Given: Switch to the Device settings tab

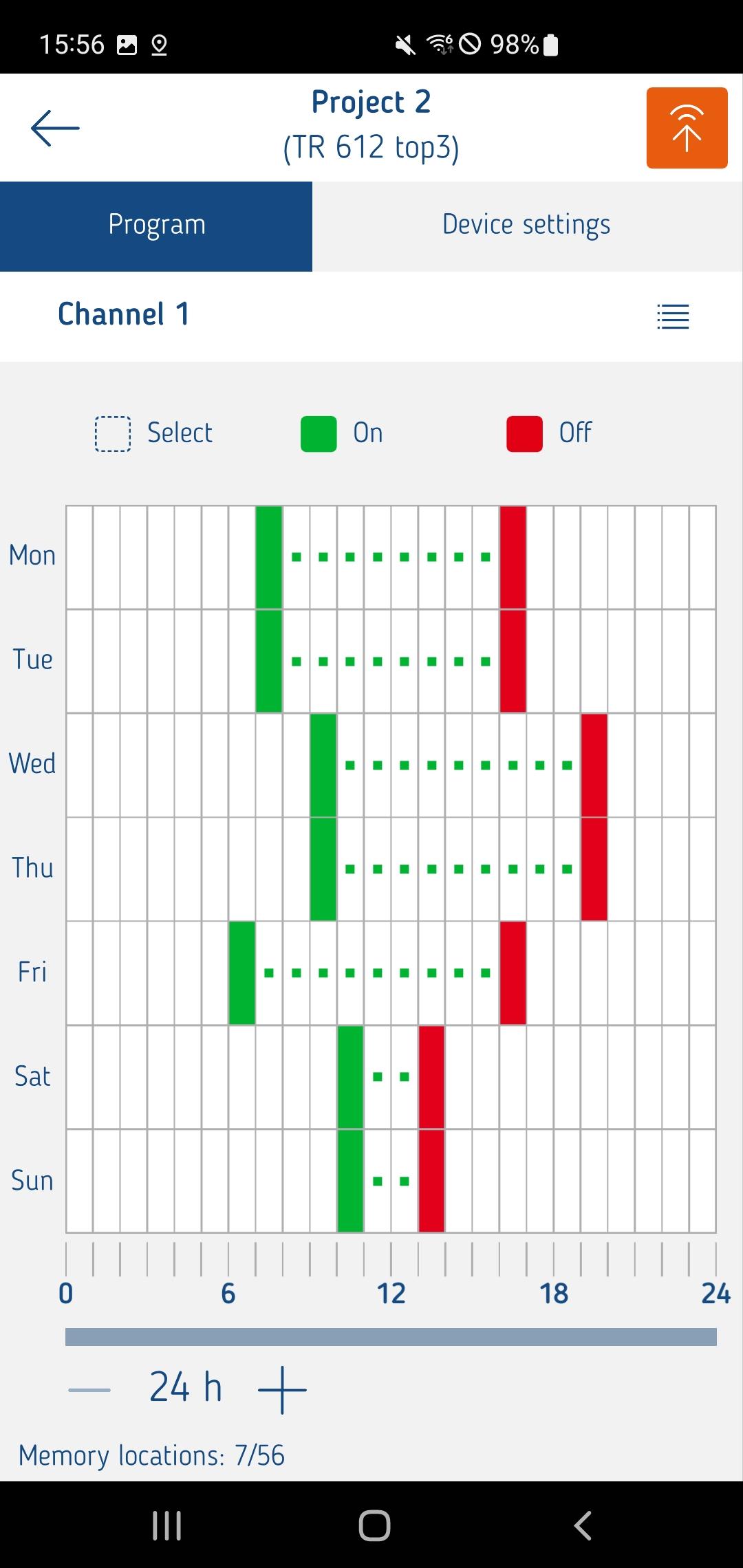Looking at the screenshot, I should click(x=527, y=226).
